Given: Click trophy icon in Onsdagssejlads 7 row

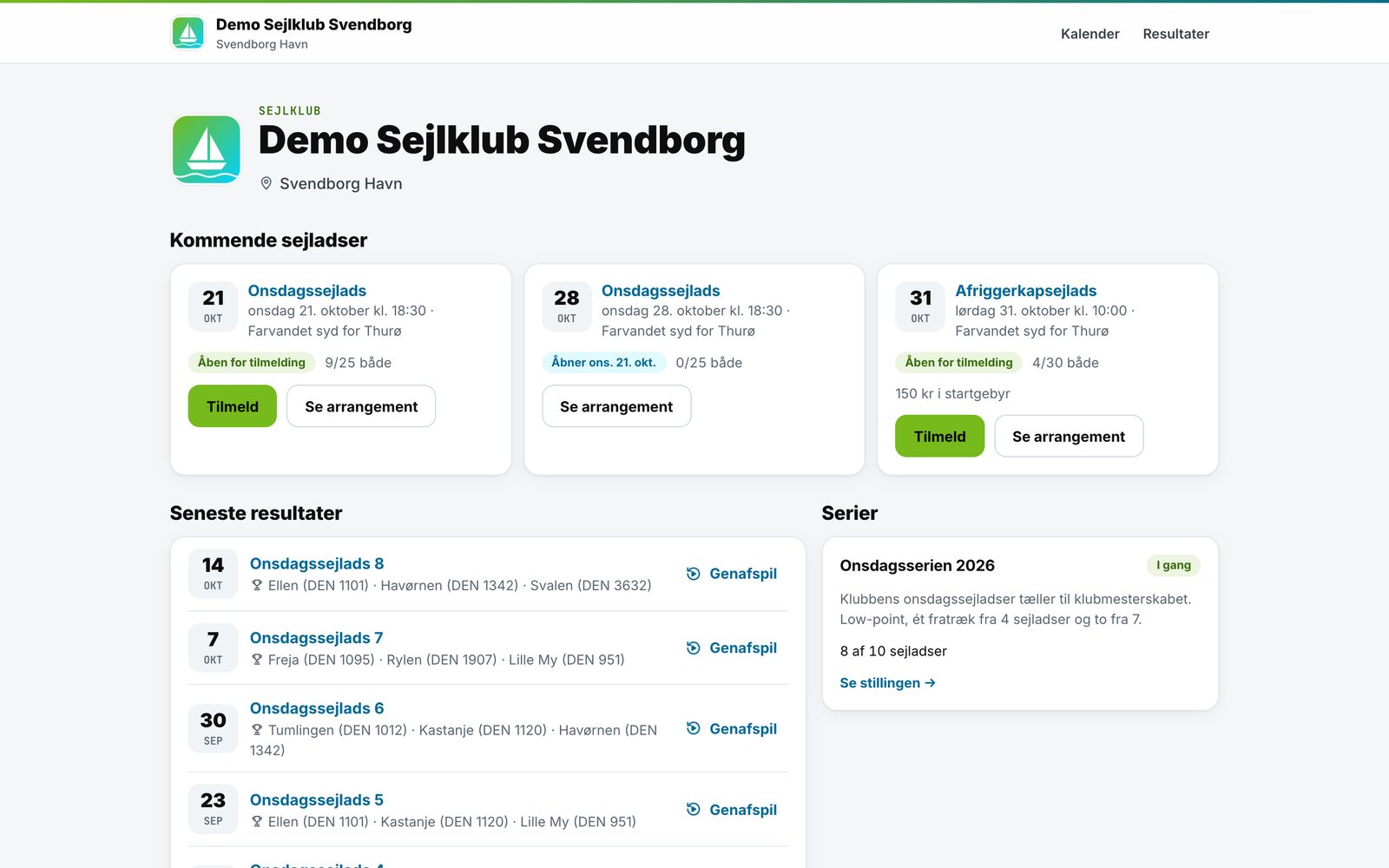Looking at the screenshot, I should (257, 659).
